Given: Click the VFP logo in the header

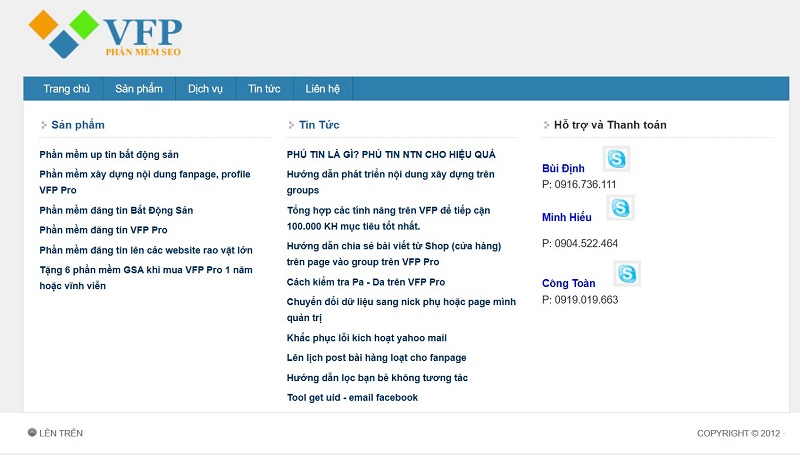Looking at the screenshot, I should (106, 34).
